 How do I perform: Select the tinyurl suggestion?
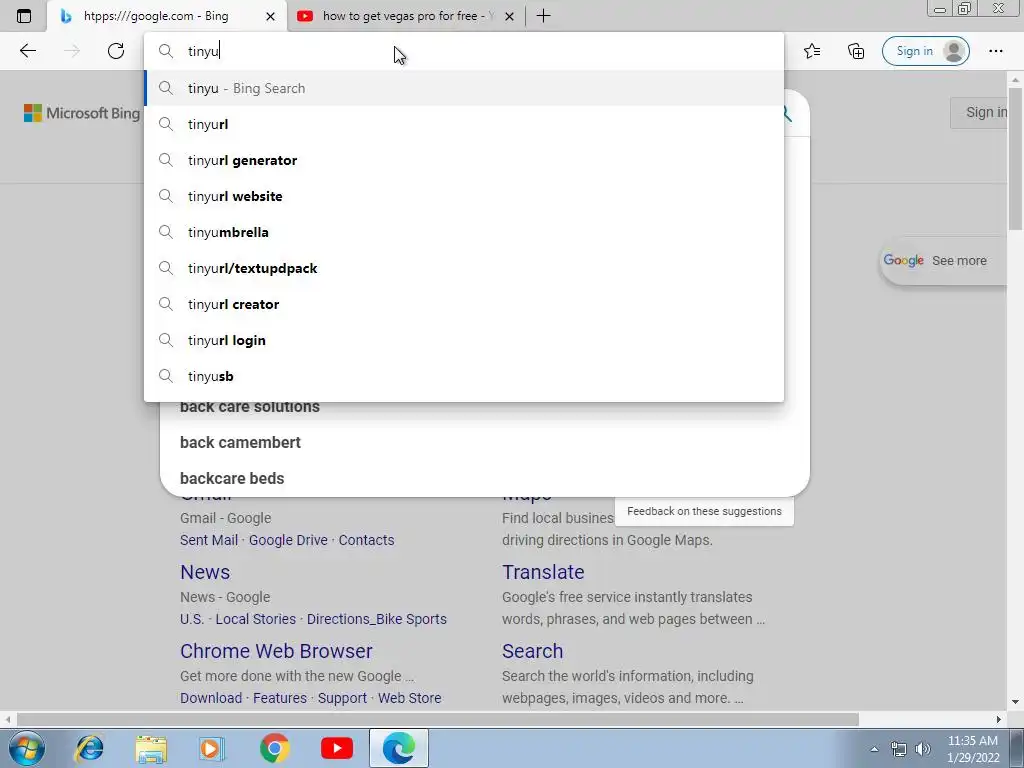coord(464,124)
